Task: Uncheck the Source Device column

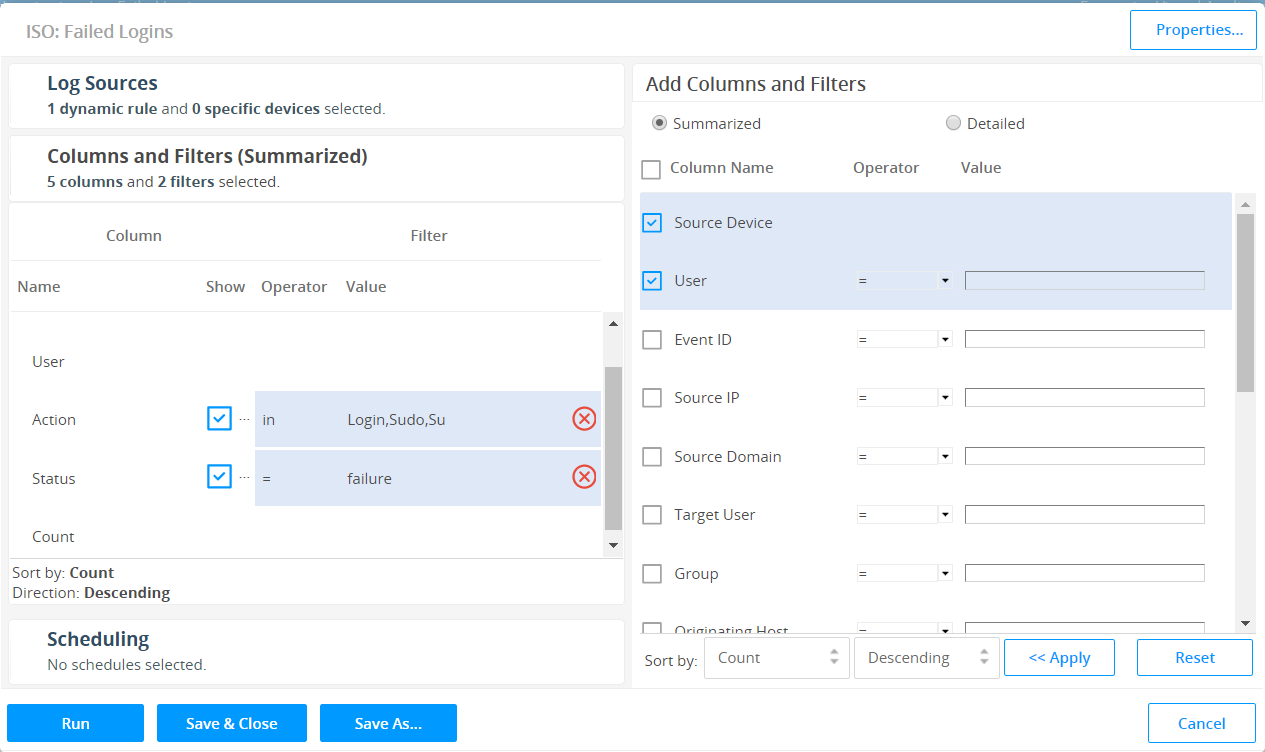Action: [x=652, y=223]
